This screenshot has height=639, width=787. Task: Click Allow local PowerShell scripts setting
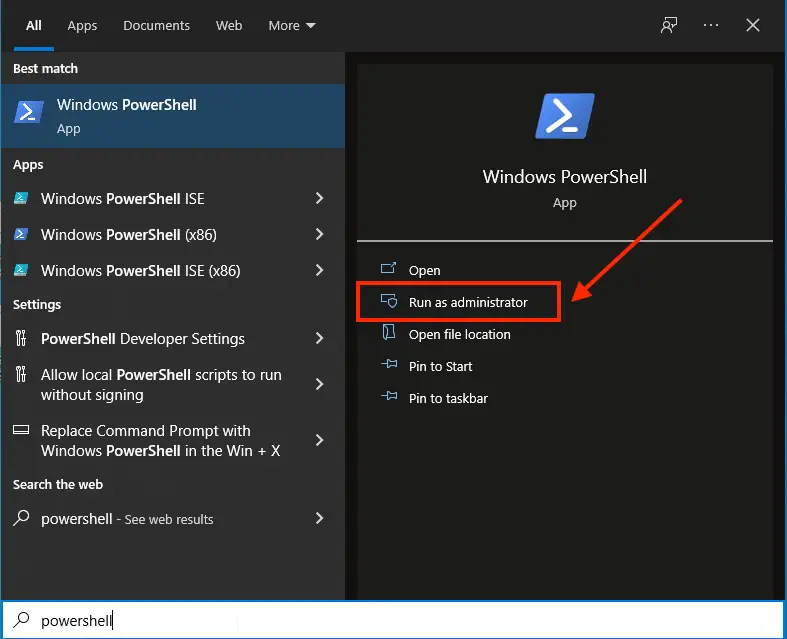160,385
